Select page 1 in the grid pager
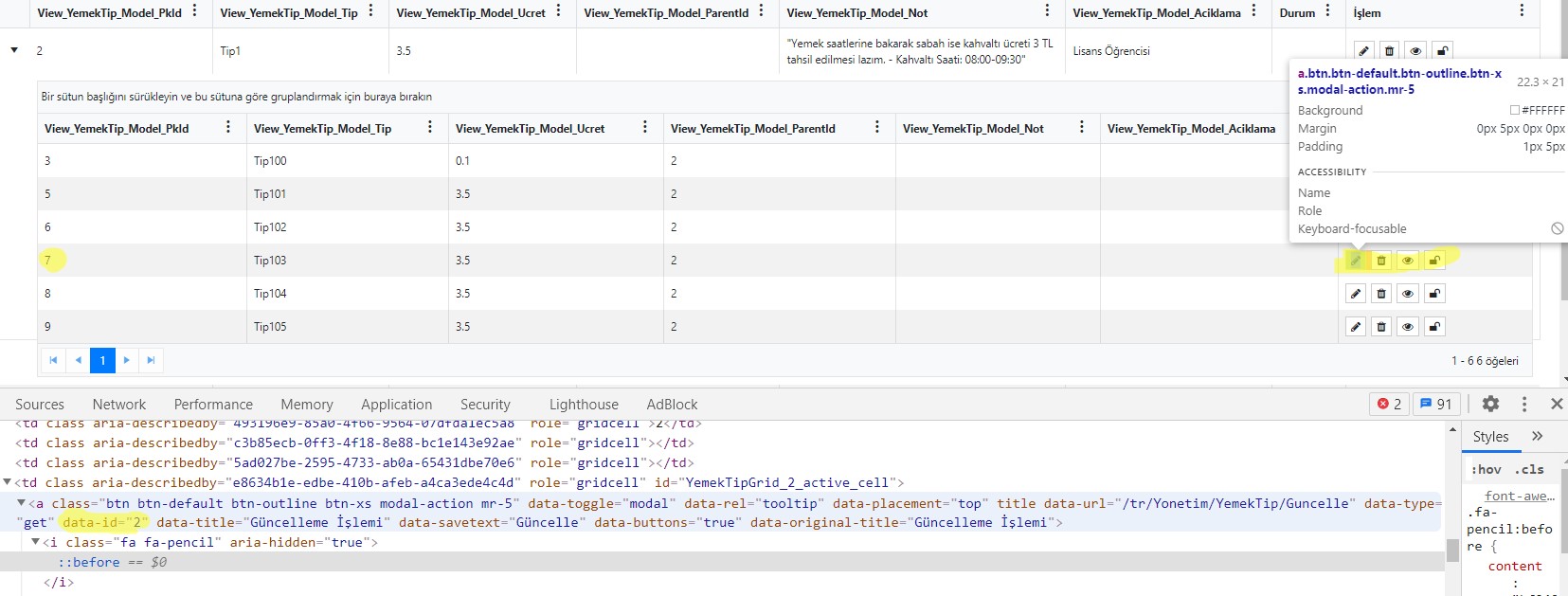This screenshot has height=596, width=1568. [102, 360]
